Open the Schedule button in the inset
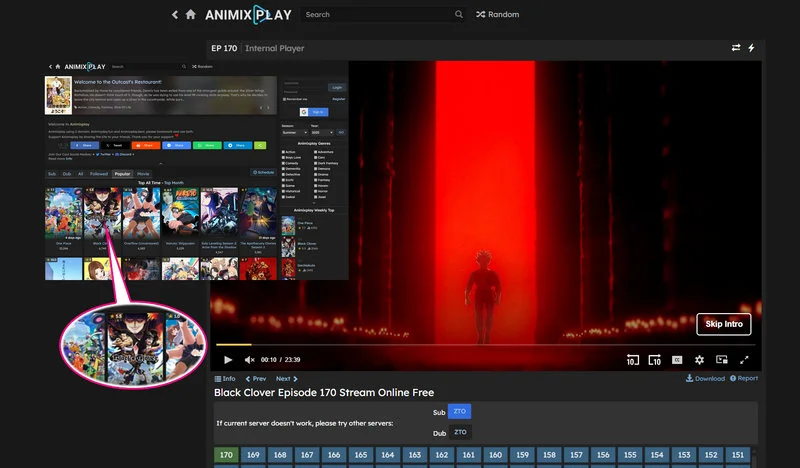 point(264,173)
